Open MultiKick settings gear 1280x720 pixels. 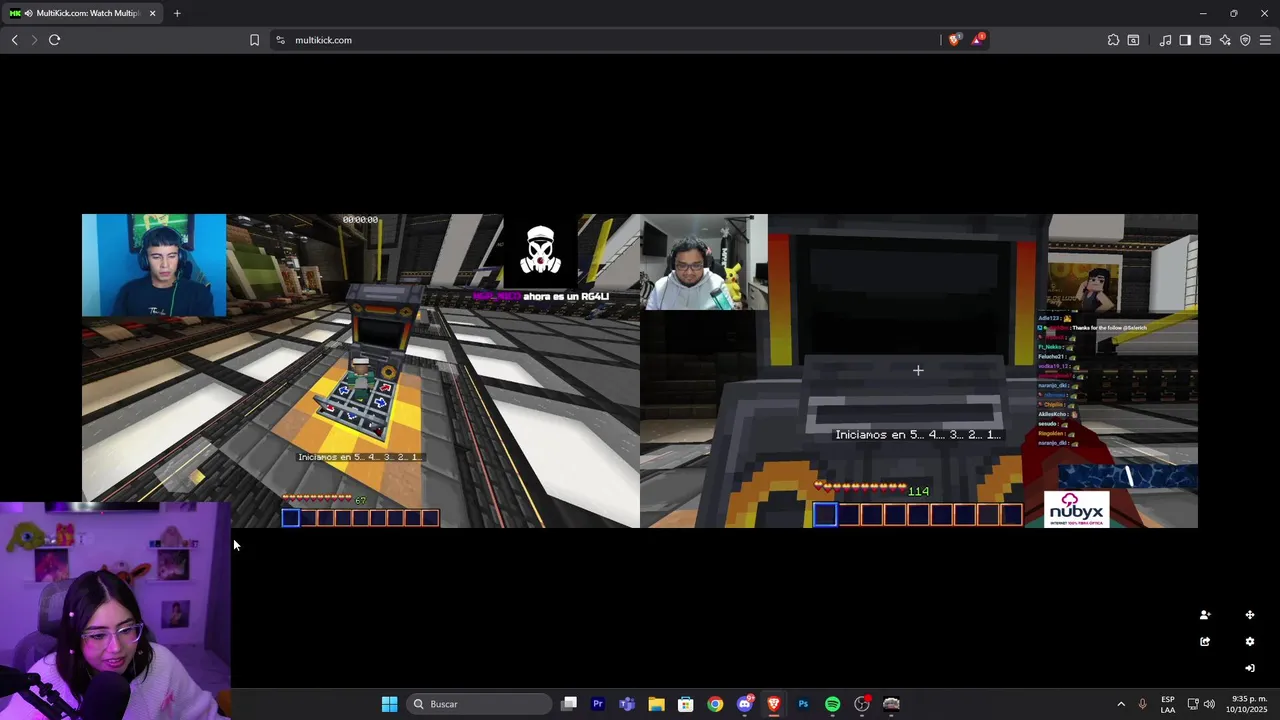click(x=1249, y=641)
